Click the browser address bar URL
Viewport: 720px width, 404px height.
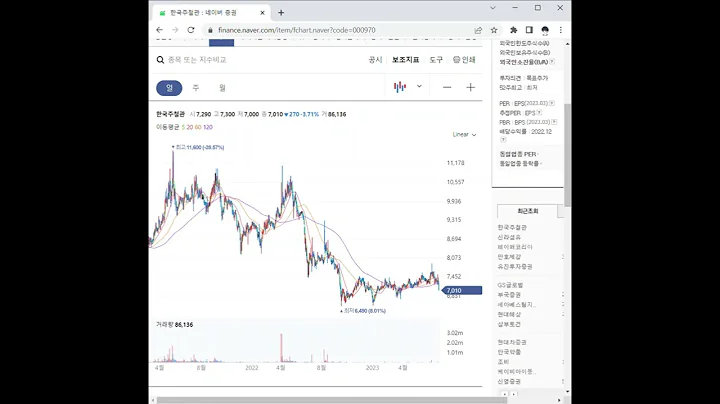point(297,30)
